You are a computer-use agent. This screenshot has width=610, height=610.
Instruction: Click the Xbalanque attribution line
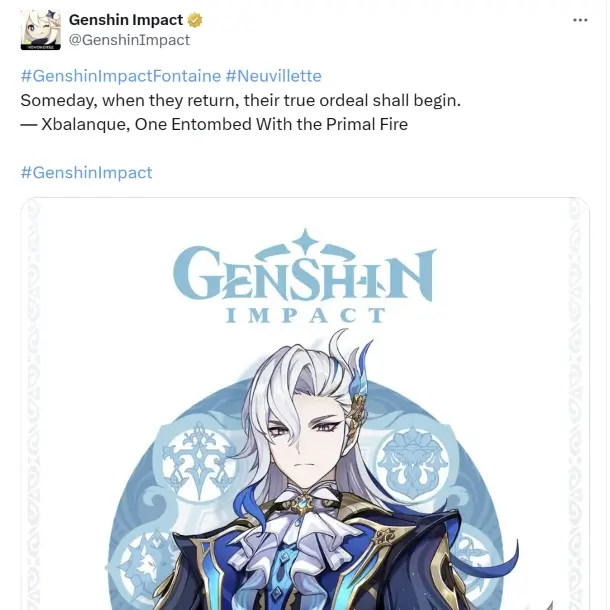click(x=214, y=124)
